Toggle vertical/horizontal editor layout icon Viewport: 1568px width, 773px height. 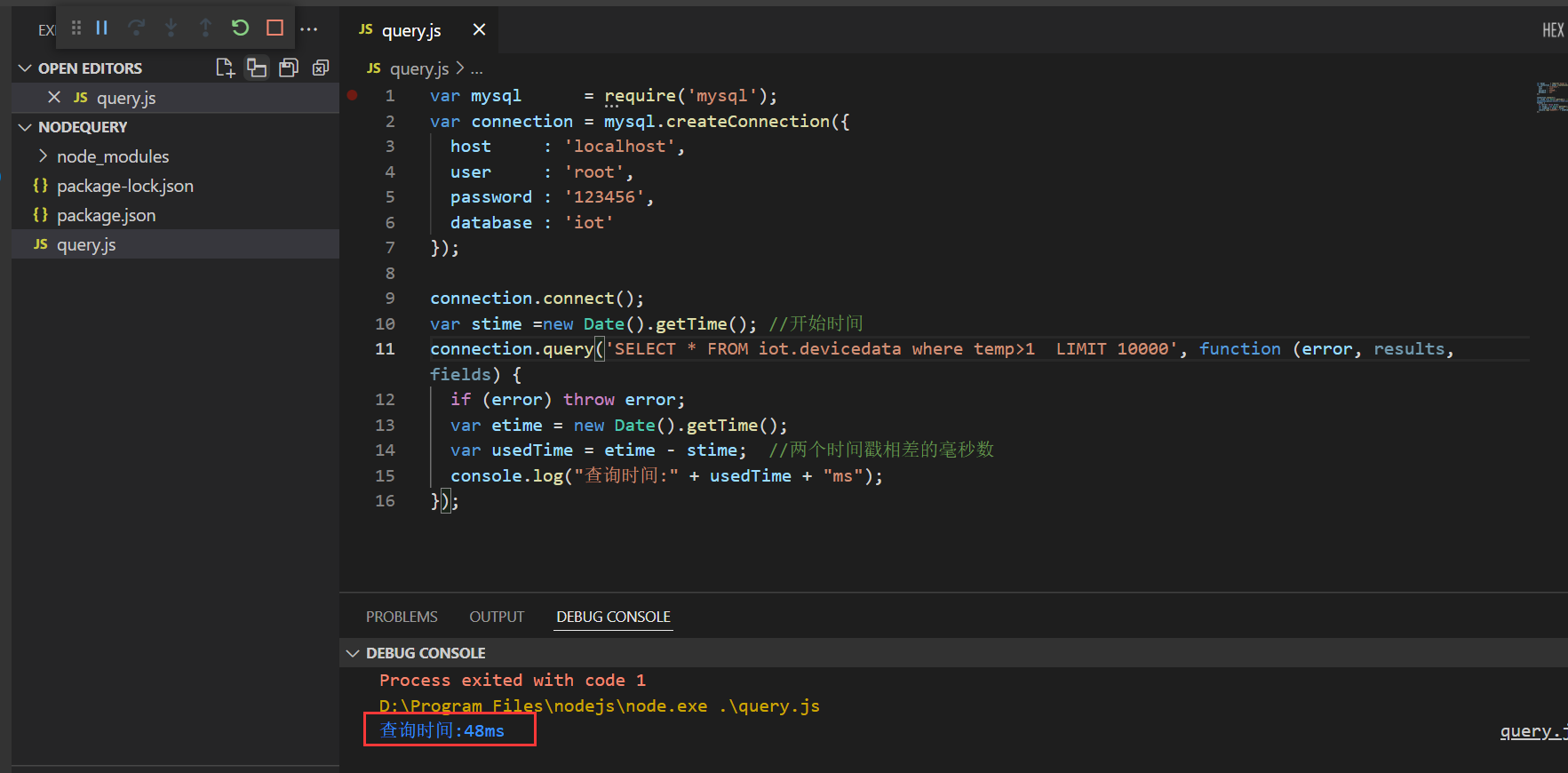[257, 68]
